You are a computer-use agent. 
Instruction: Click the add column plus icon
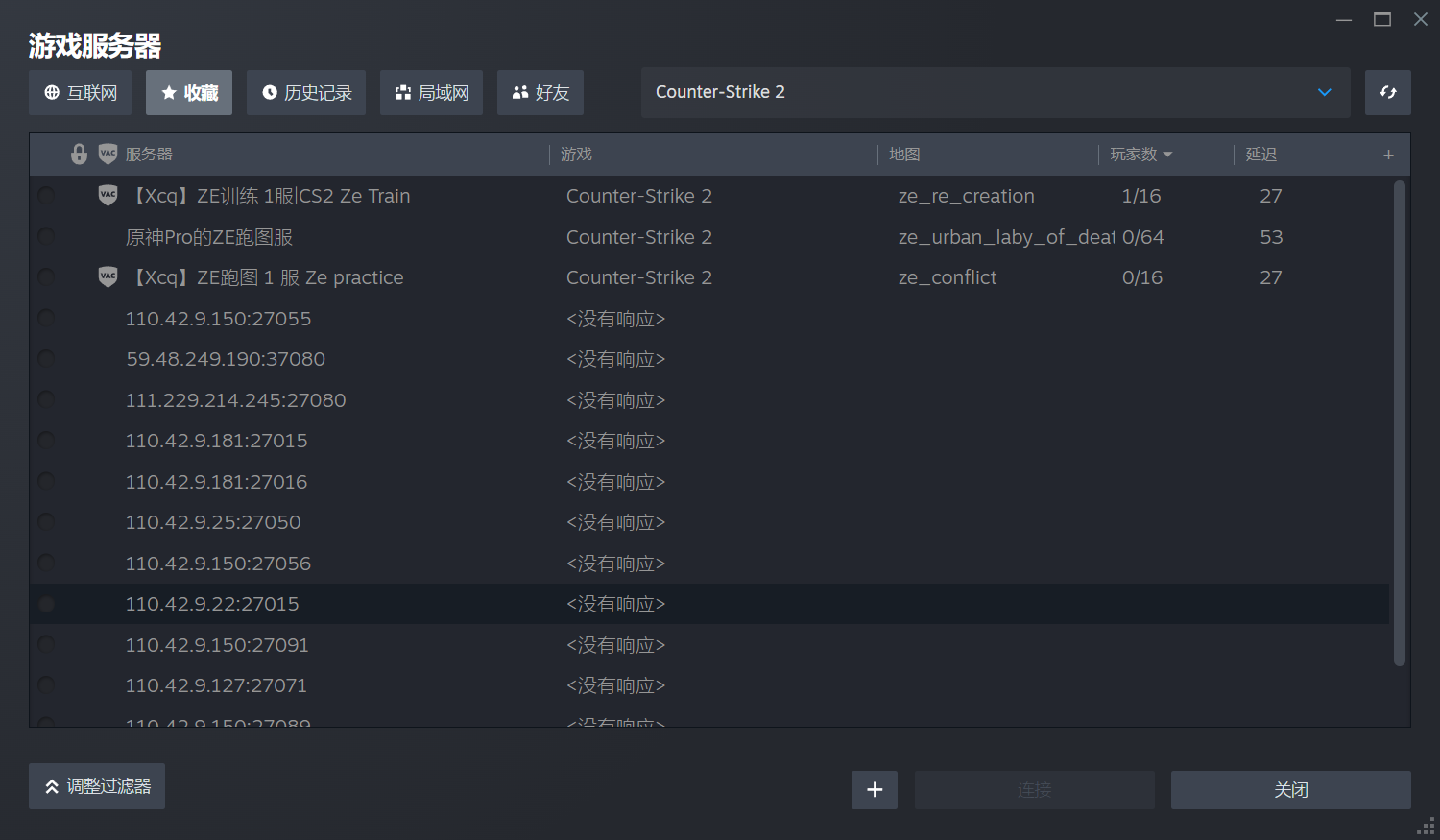pyautogui.click(x=1388, y=155)
